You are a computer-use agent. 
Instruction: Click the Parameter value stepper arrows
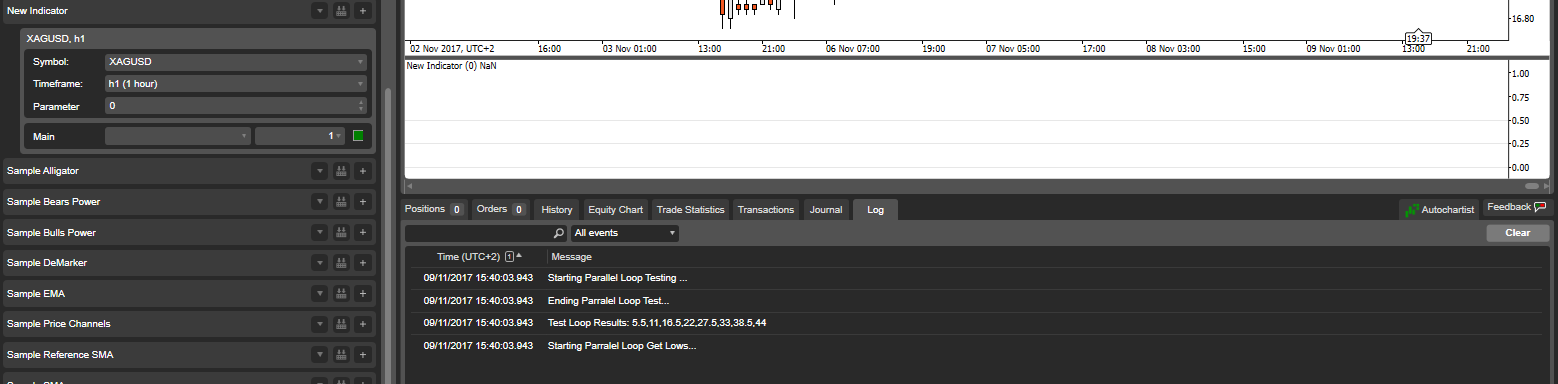coord(361,106)
